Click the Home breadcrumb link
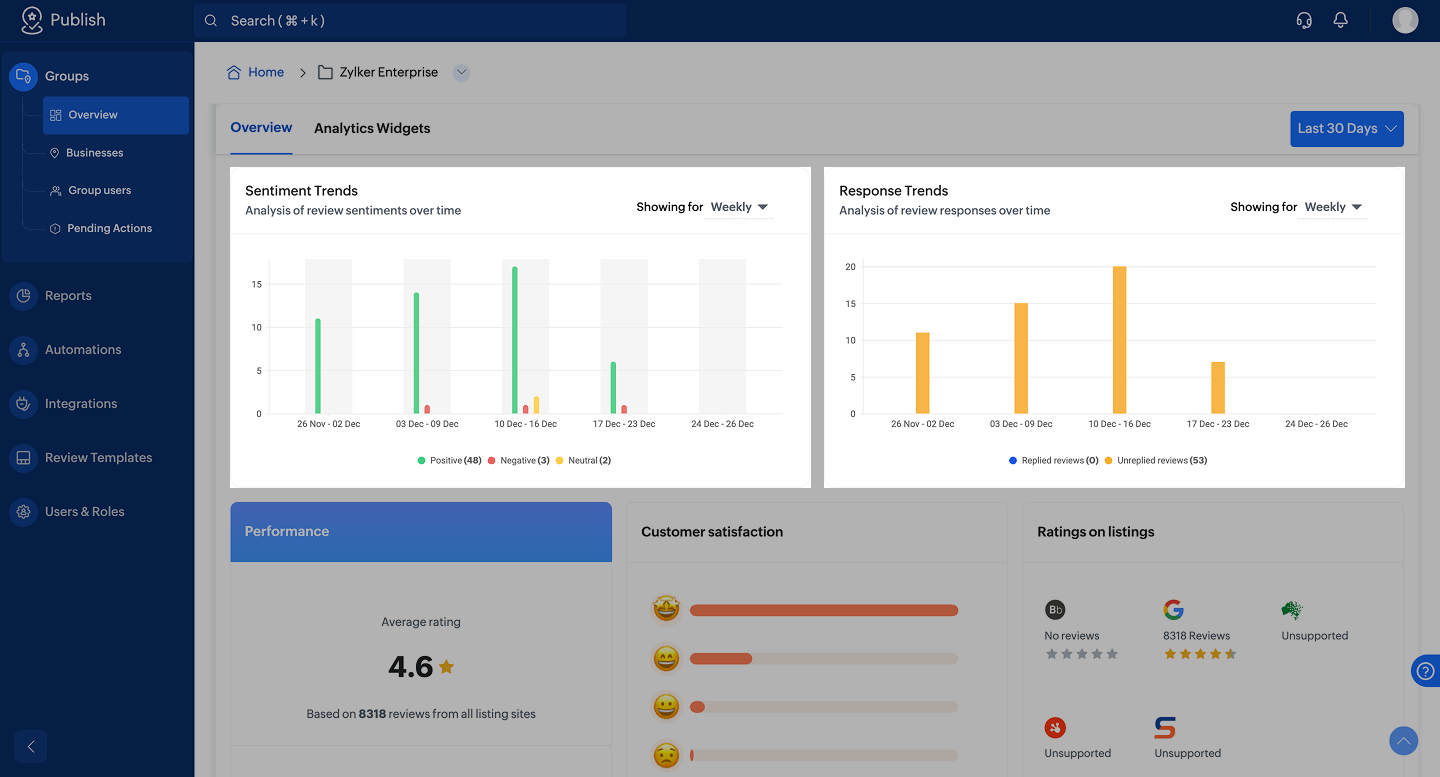The height and width of the screenshot is (777, 1440). click(265, 72)
